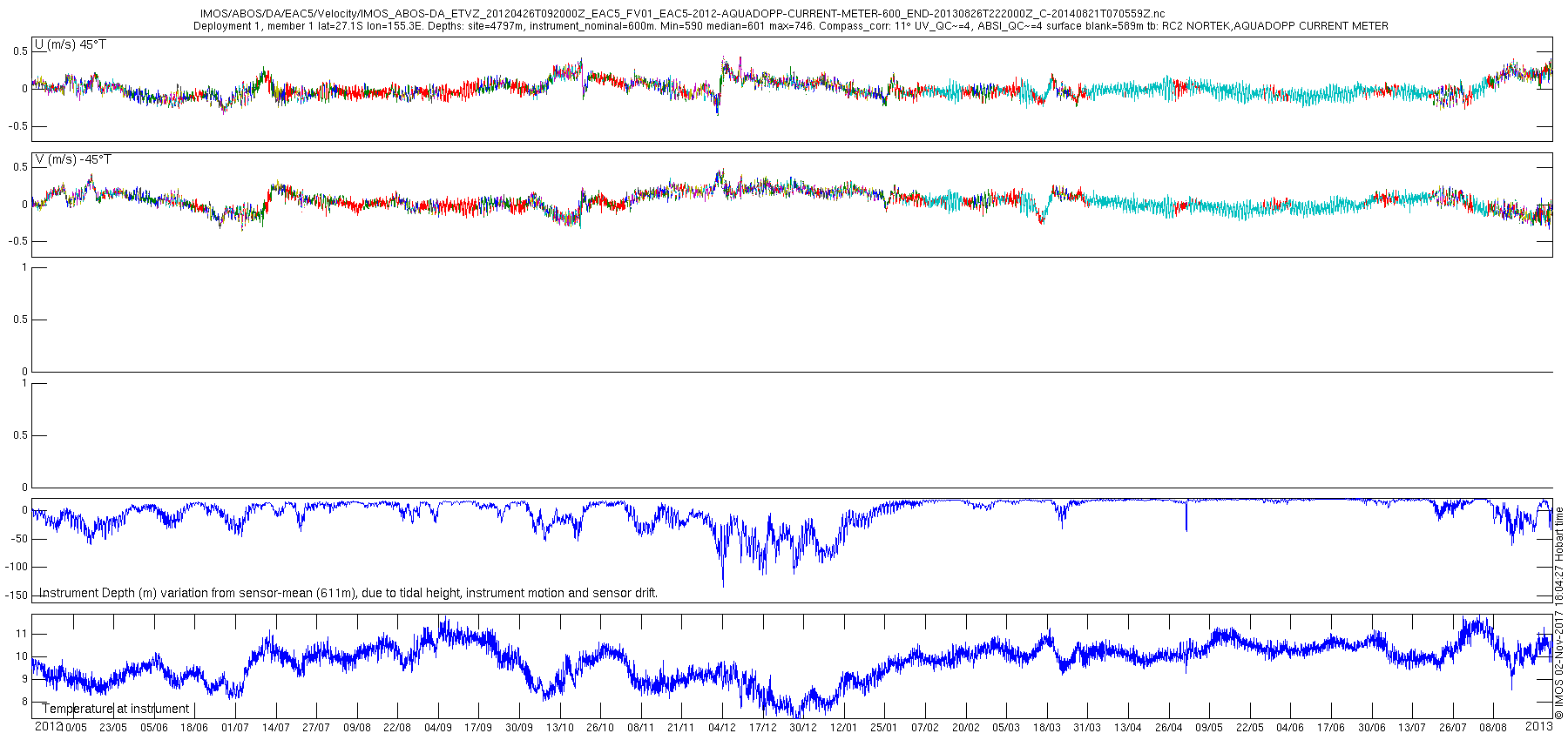
Task: Click the '-100' tick on depth axis
Action: 17,567
